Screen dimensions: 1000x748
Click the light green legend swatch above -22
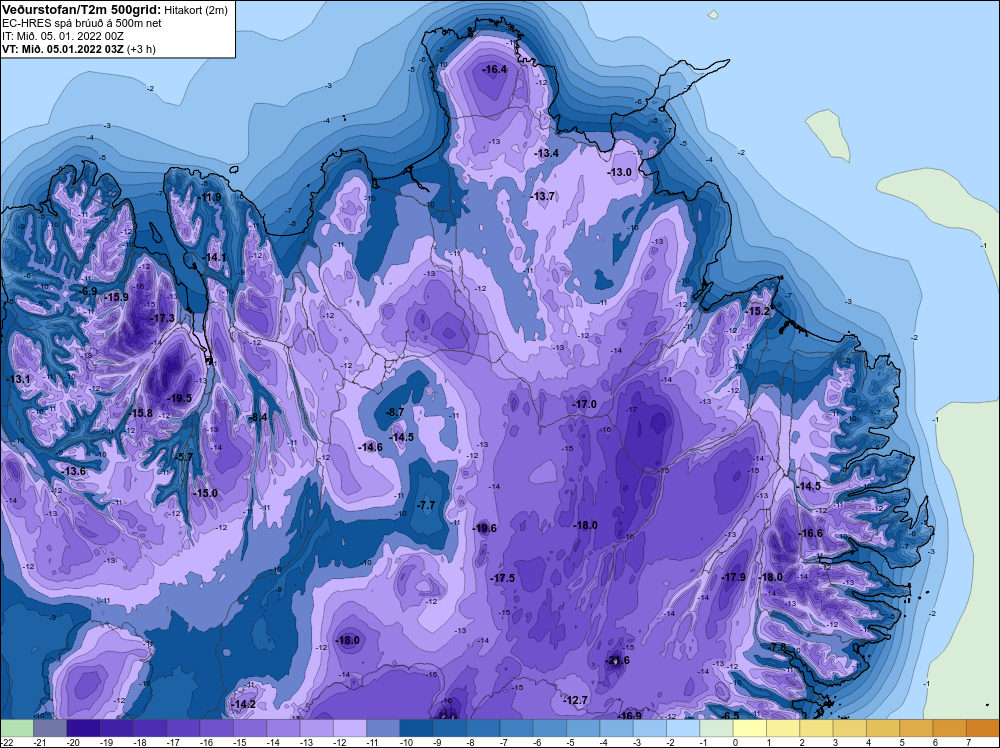(17, 728)
